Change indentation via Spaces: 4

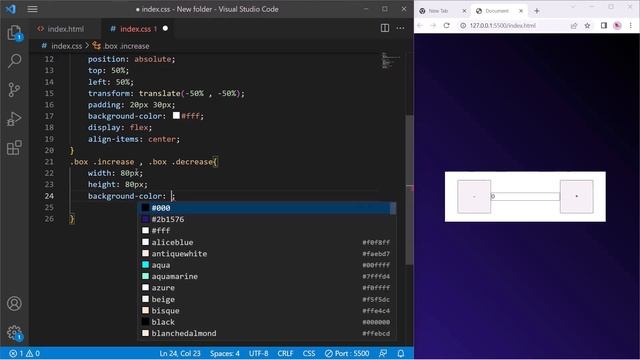[224, 353]
